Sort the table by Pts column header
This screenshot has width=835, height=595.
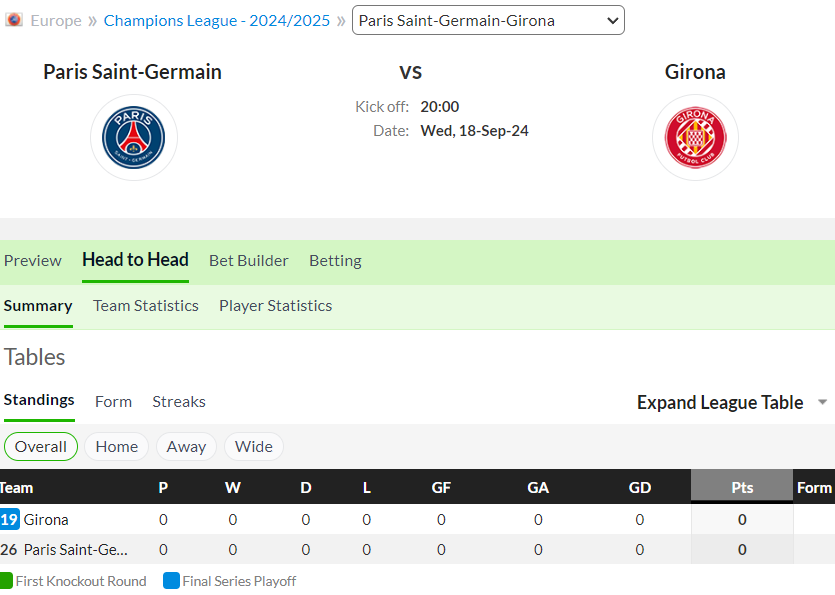click(742, 487)
